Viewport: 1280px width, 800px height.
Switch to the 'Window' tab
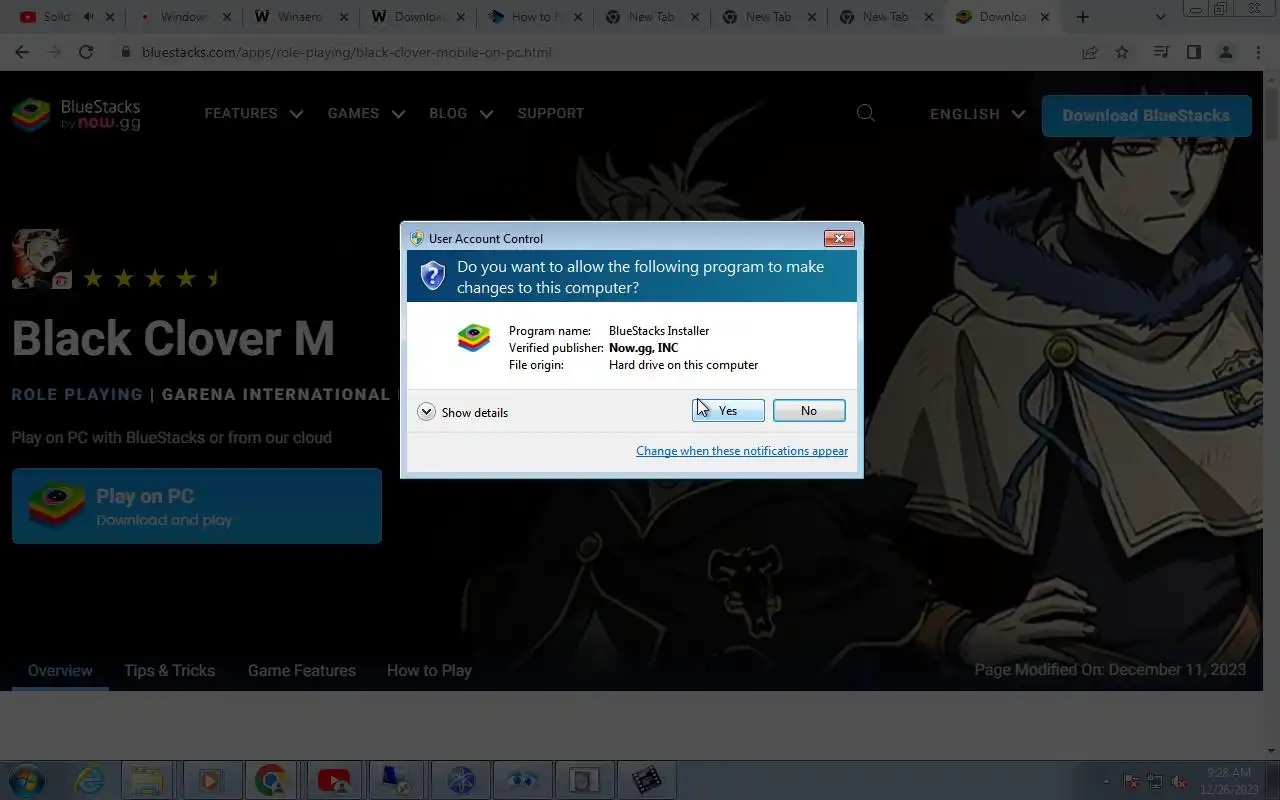(x=183, y=17)
